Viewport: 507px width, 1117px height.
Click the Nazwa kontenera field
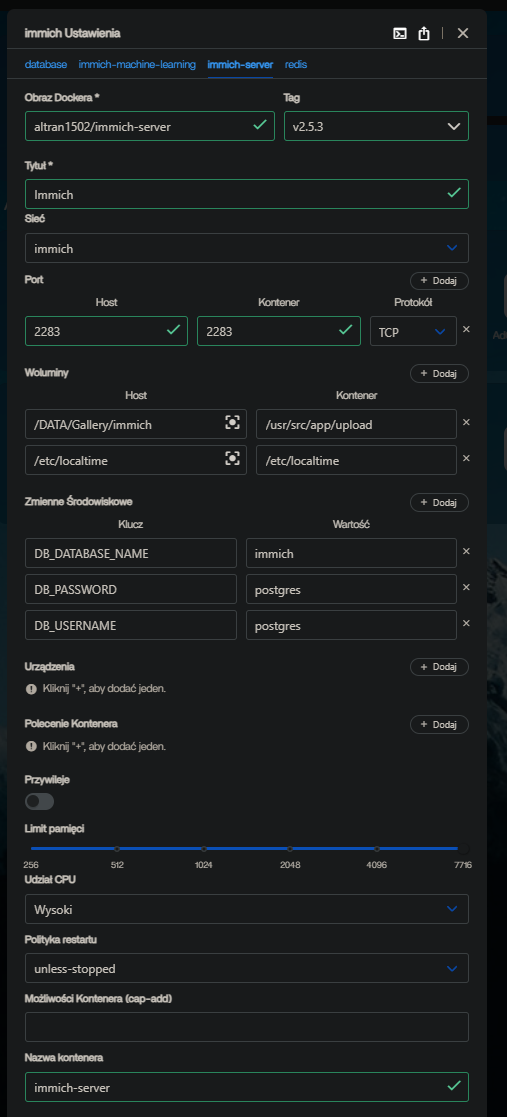click(246, 1087)
